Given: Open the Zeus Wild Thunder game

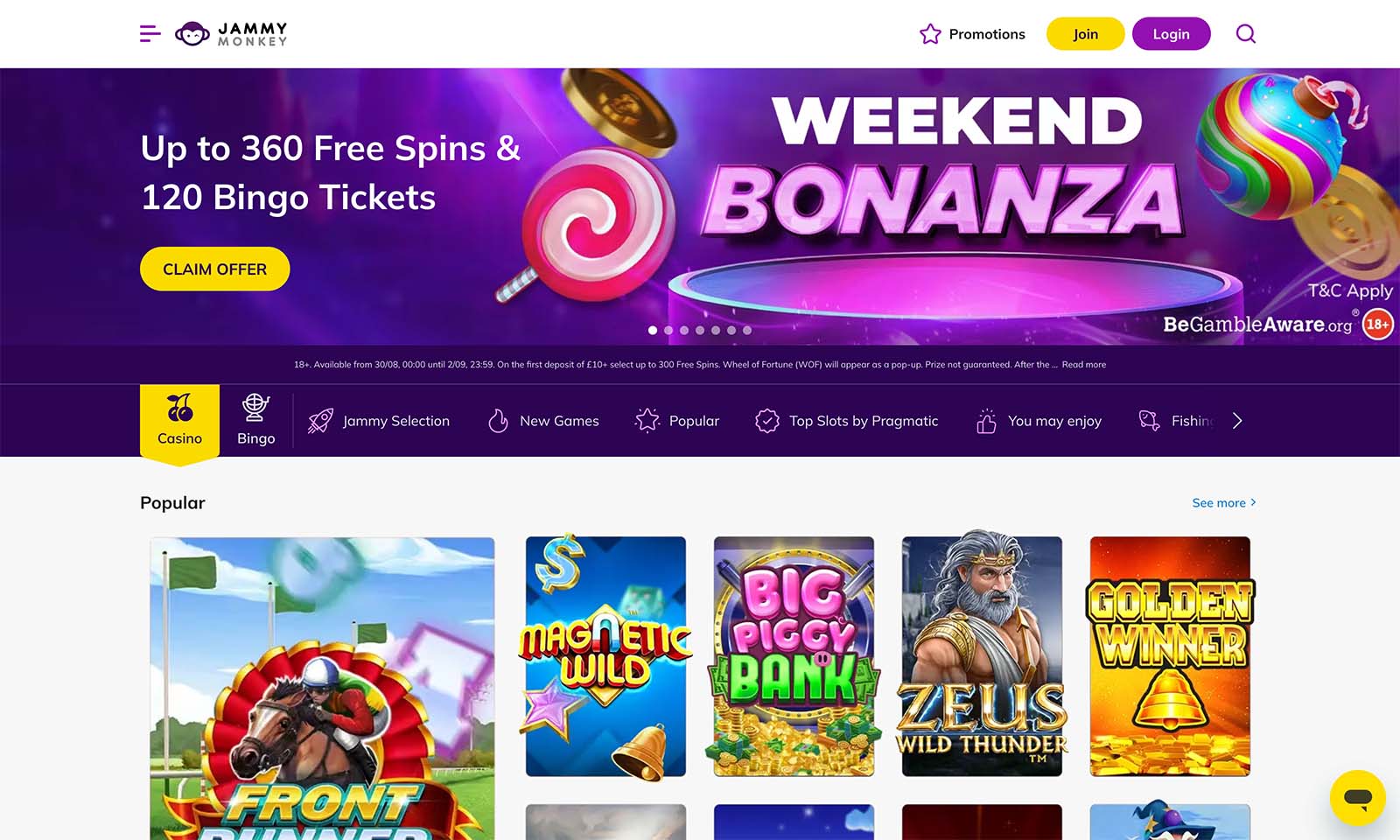Looking at the screenshot, I should point(982,655).
